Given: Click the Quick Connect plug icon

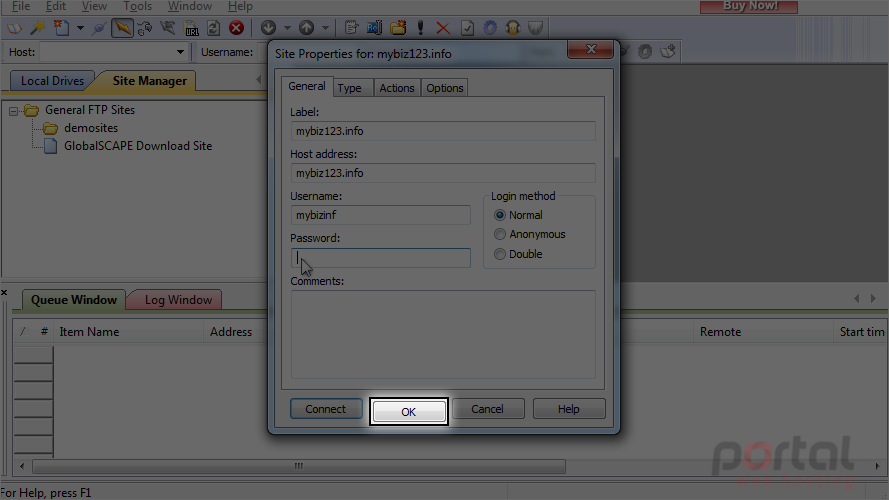Looking at the screenshot, I should pos(98,27).
